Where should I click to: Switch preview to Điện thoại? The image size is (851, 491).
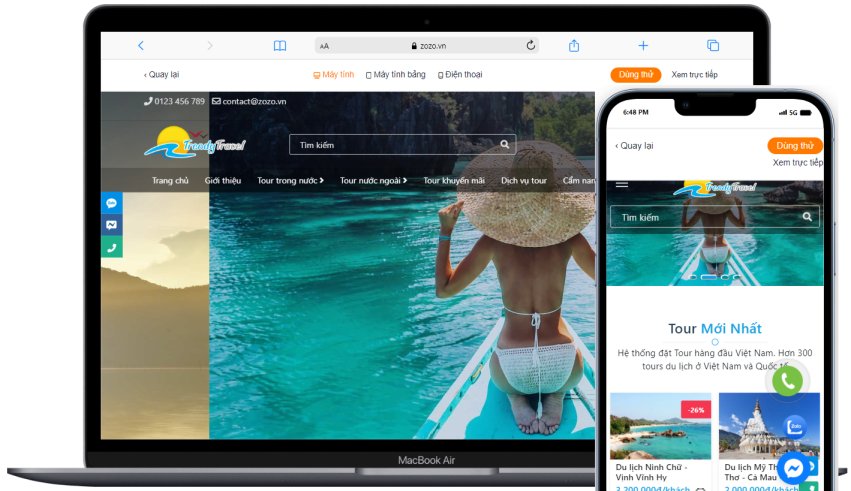click(x=460, y=74)
